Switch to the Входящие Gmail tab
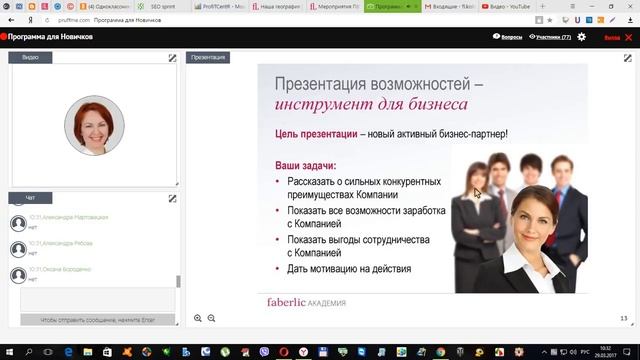This screenshot has height=360, width=640. pyautogui.click(x=449, y=6)
